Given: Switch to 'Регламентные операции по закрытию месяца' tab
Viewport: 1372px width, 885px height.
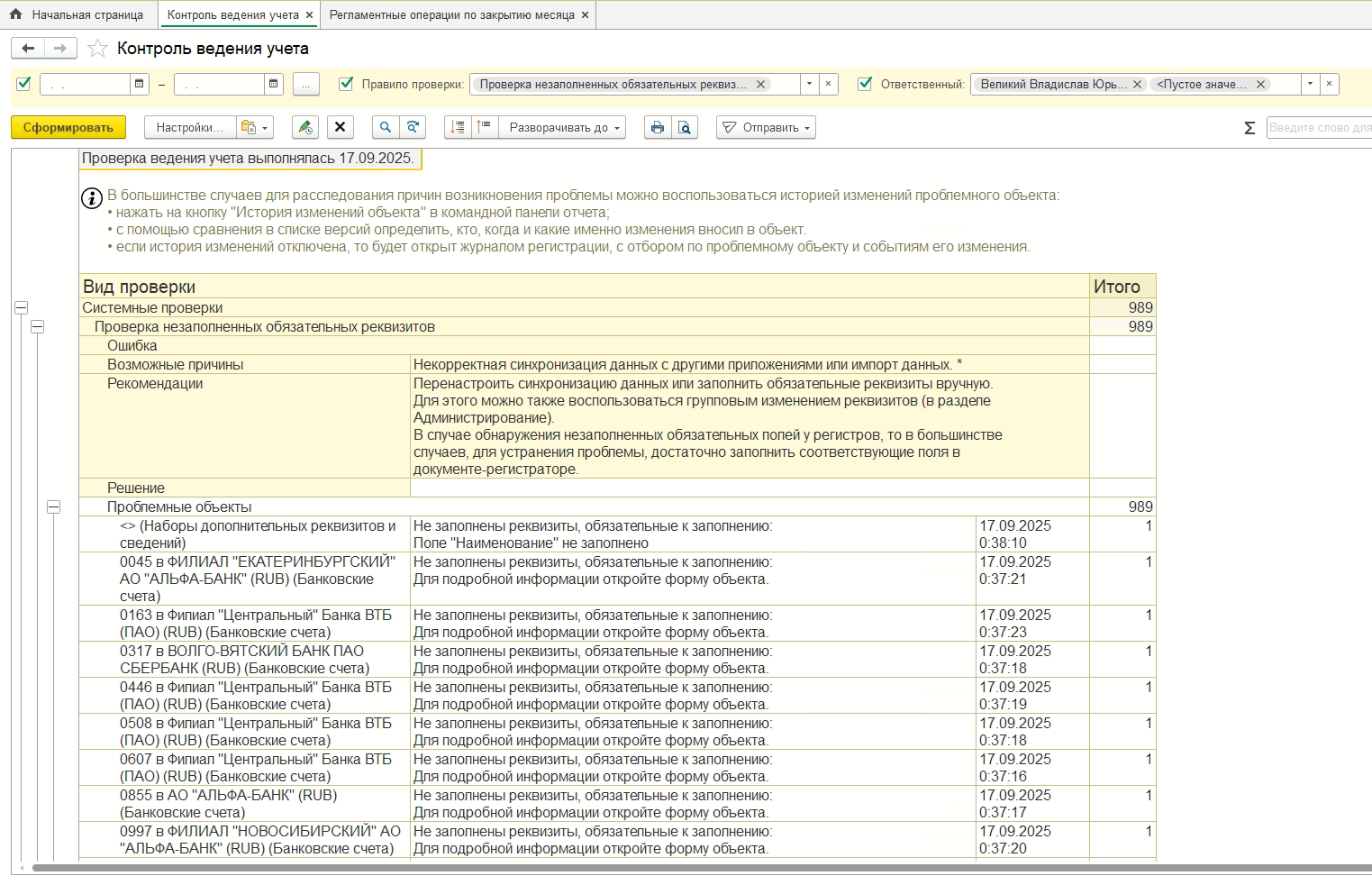Looking at the screenshot, I should pyautogui.click(x=451, y=15).
